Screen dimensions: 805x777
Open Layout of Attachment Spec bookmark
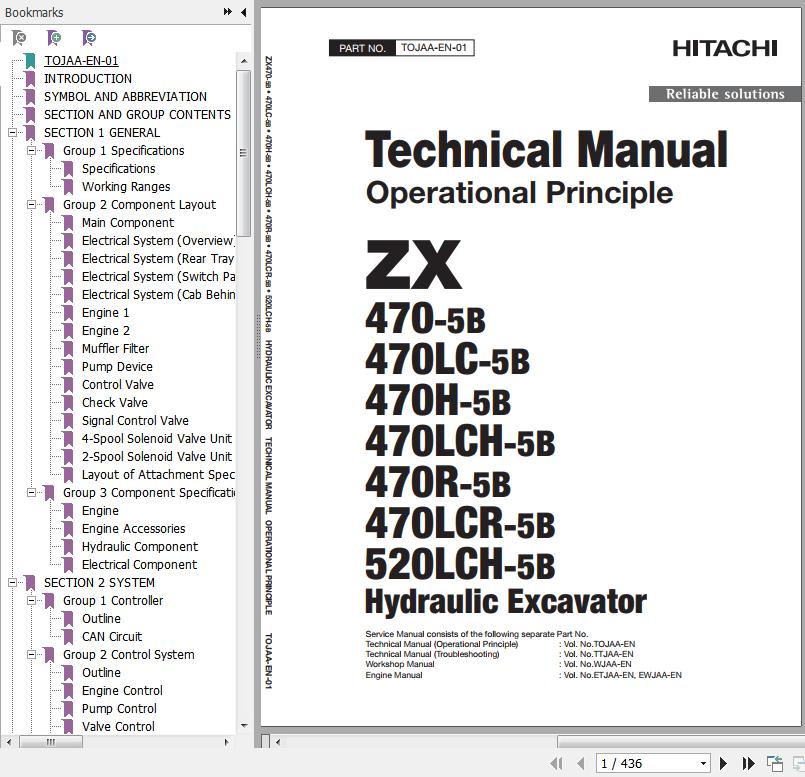(158, 474)
